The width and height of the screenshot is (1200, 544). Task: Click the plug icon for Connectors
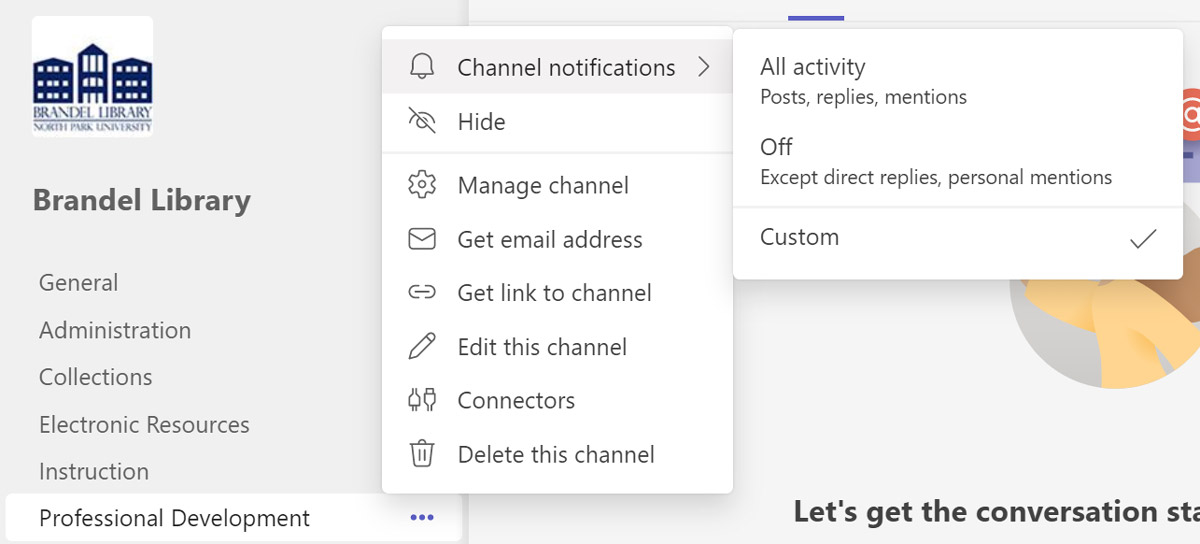pyautogui.click(x=422, y=400)
